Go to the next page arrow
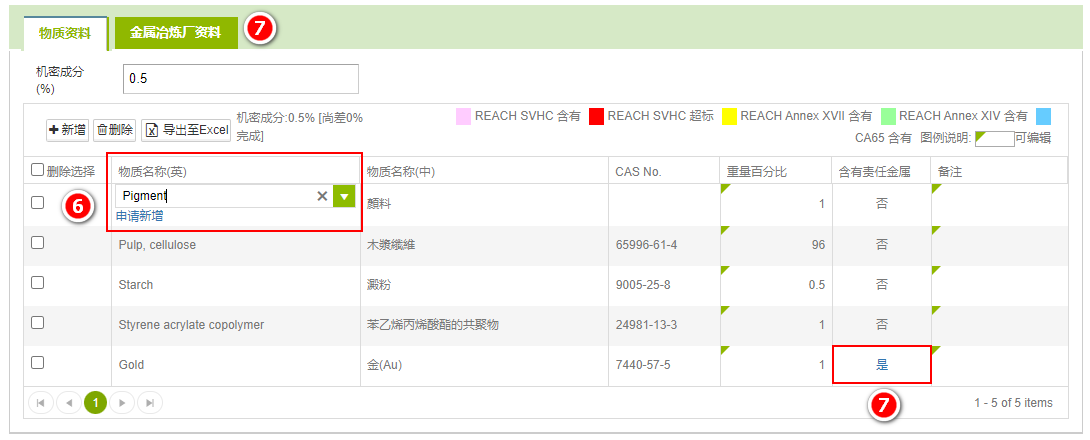Screen dimensions: 1090x440 122,403
